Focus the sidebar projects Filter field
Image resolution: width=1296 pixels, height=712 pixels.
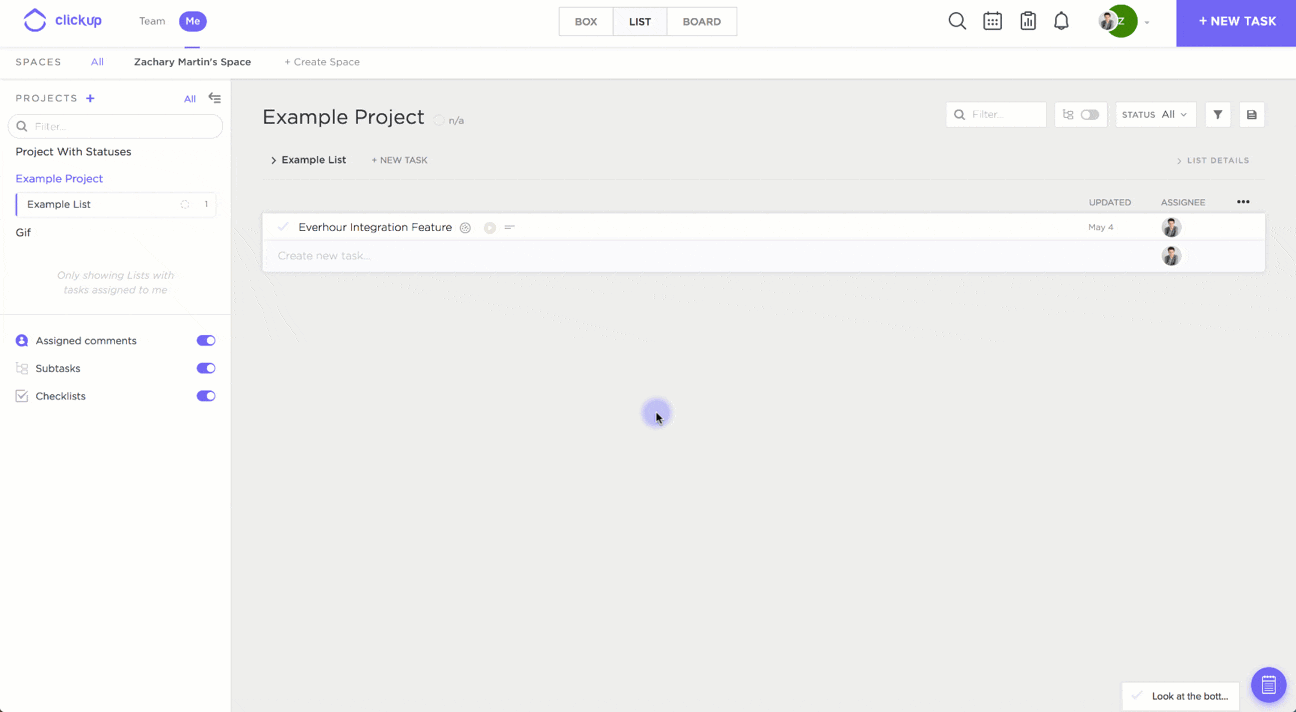pyautogui.click(x=115, y=126)
